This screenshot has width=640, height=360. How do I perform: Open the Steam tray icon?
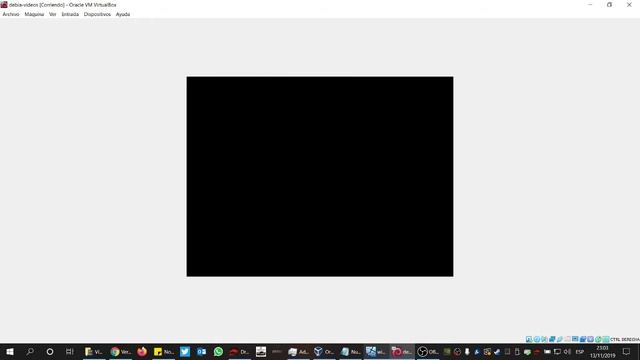tap(497, 351)
